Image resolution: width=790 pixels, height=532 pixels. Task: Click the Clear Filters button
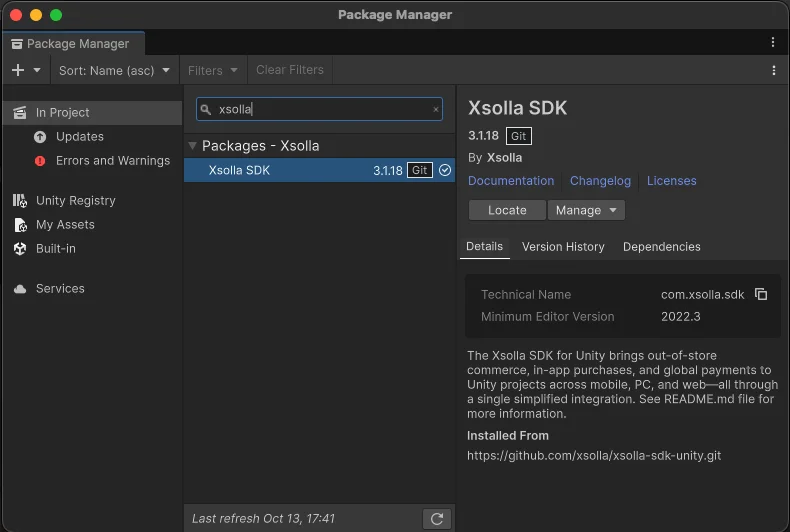tap(290, 70)
